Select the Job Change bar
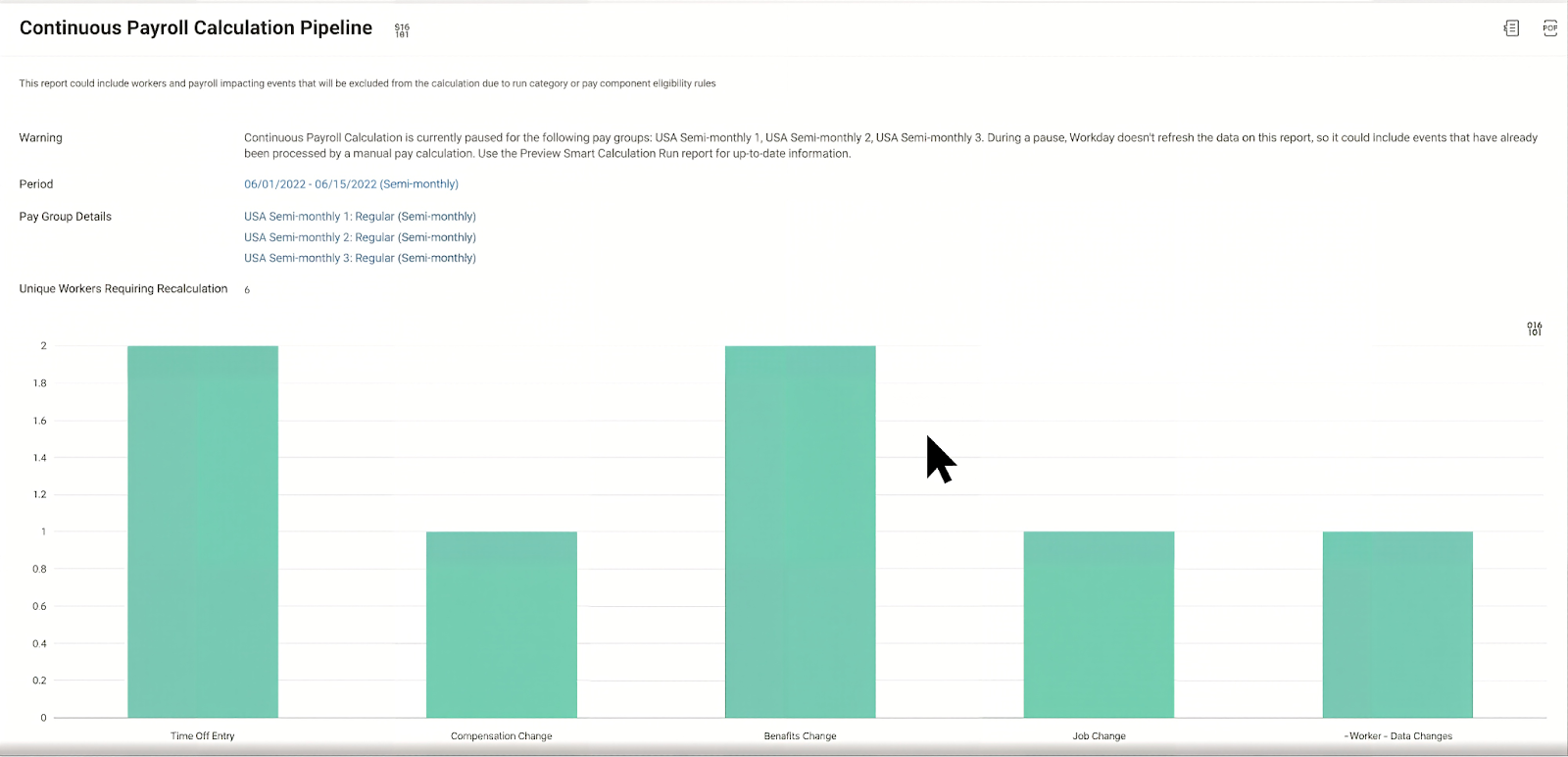Screen dimensions: 1568x757 point(1099,625)
